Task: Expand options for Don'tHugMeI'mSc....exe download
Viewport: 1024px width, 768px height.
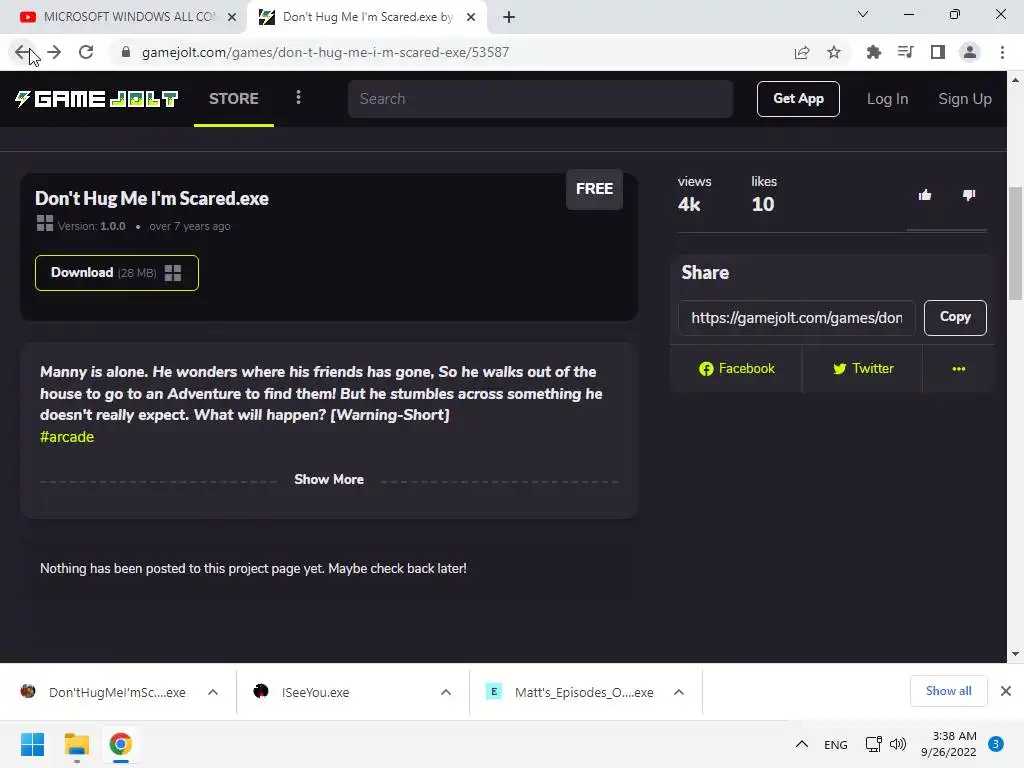Action: 213,692
